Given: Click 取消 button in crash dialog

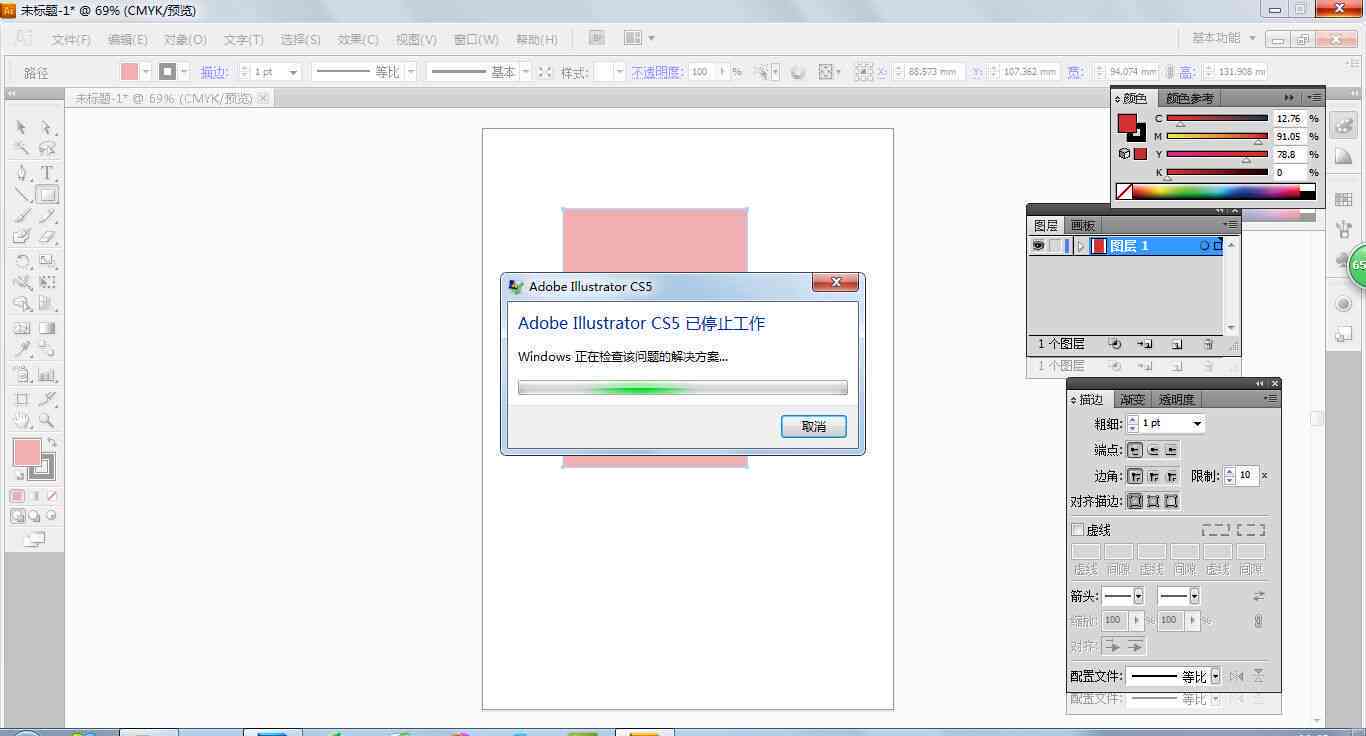Looking at the screenshot, I should coord(814,427).
